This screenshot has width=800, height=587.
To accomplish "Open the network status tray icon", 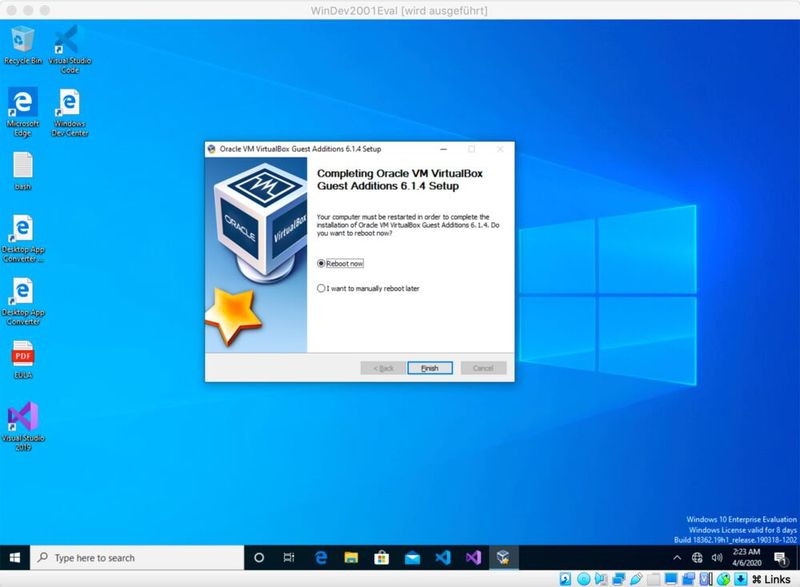I will coord(697,557).
